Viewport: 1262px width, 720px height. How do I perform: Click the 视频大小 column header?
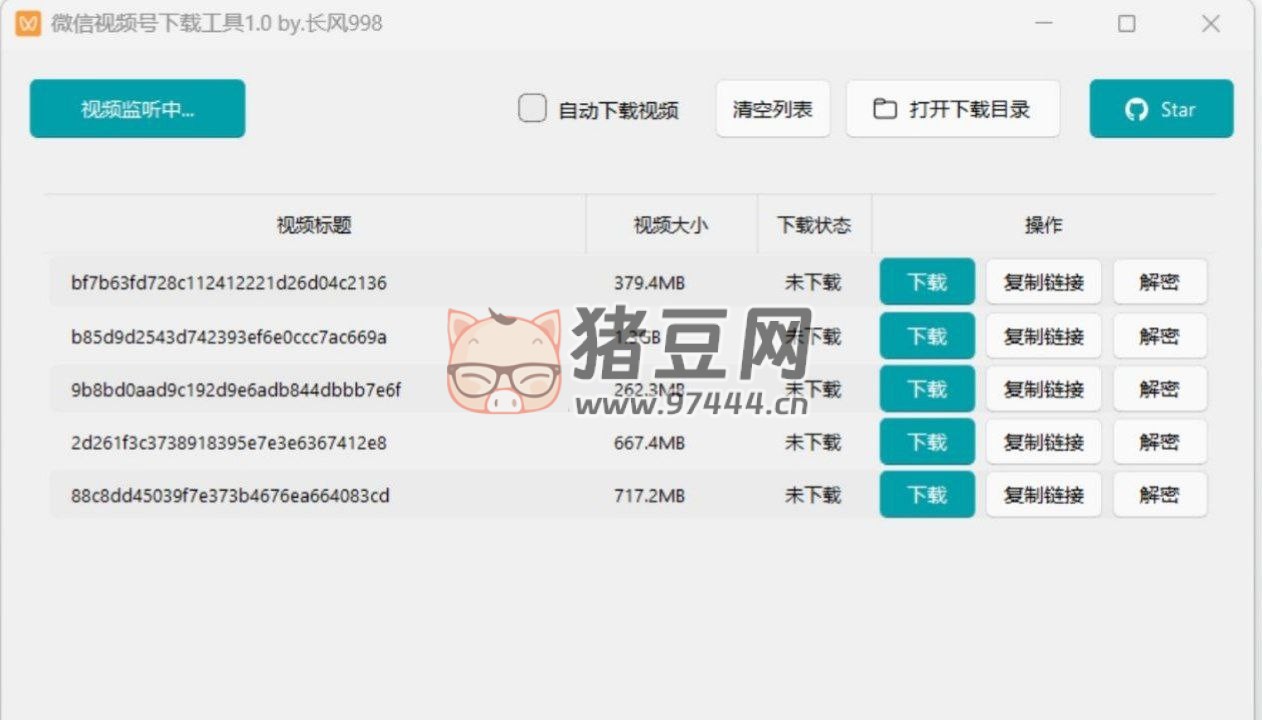(x=670, y=225)
